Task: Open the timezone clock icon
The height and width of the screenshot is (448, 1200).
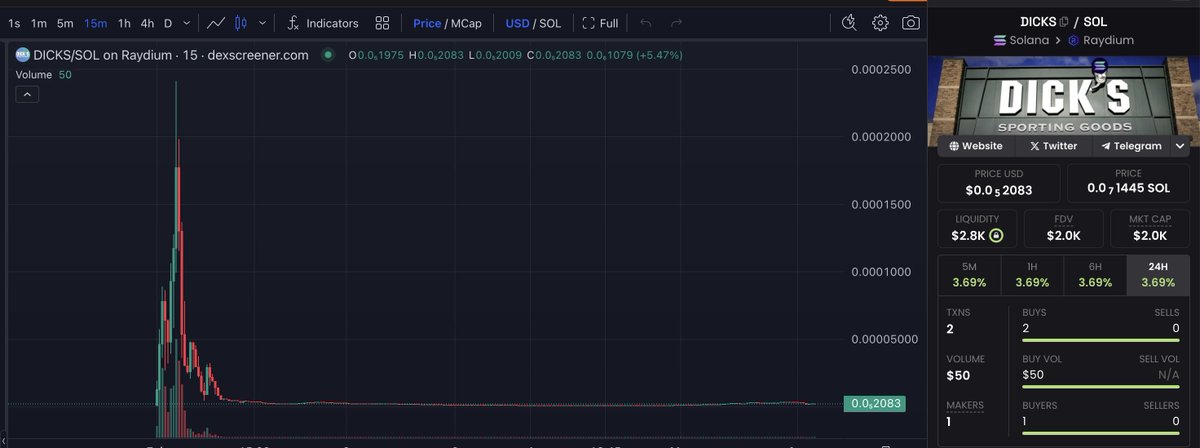Action: point(849,22)
